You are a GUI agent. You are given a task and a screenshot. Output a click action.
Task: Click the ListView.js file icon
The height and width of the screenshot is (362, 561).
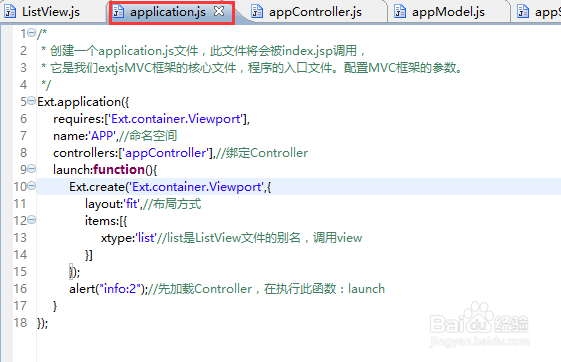tap(10, 12)
